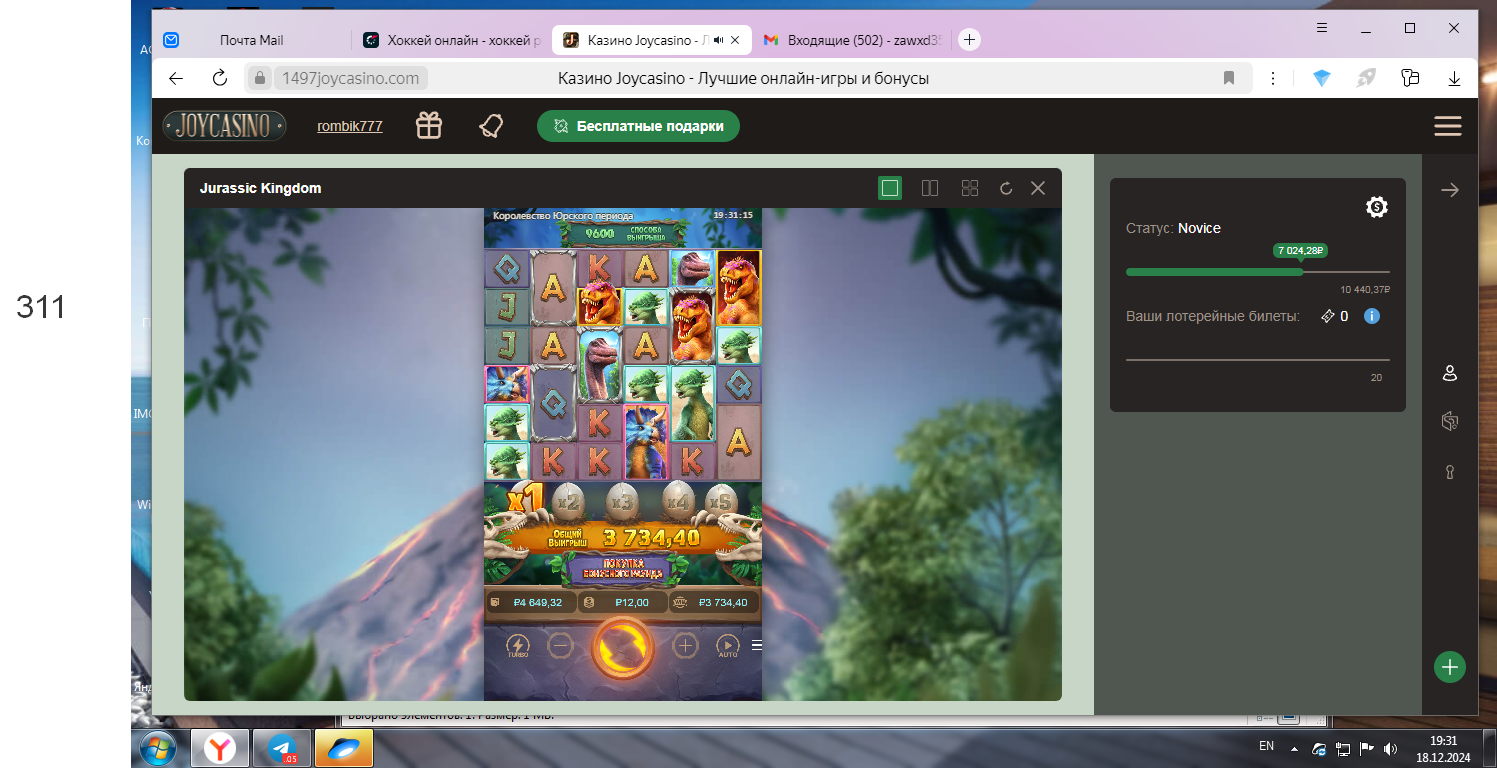Open notifications bell icon
This screenshot has width=1497, height=768.
491,126
